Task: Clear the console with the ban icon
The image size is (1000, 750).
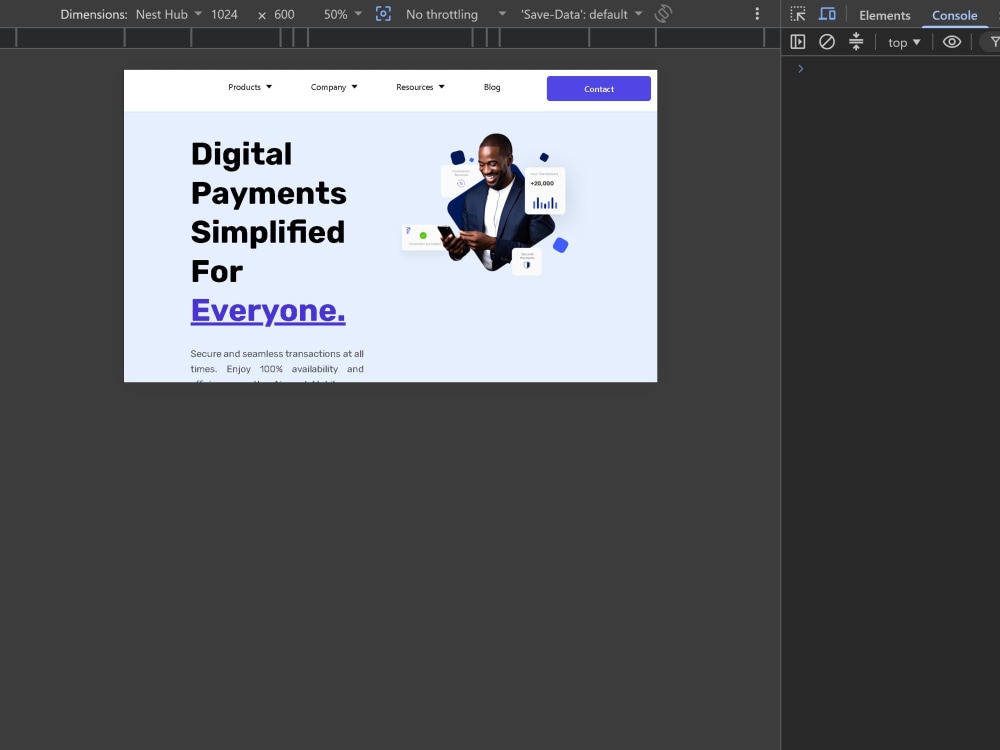Action: [x=827, y=42]
